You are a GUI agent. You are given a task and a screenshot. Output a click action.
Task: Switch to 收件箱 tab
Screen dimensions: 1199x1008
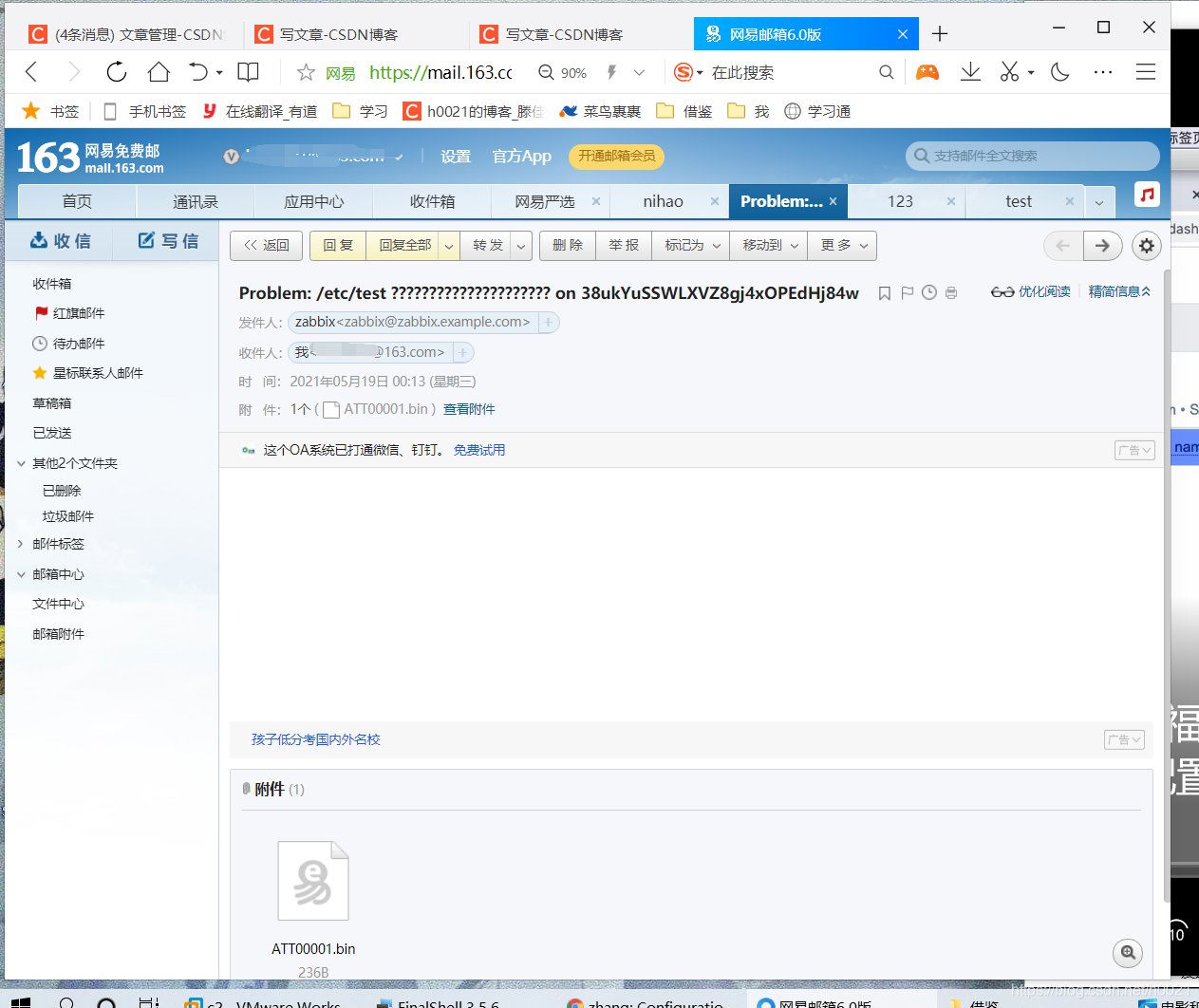coord(432,201)
